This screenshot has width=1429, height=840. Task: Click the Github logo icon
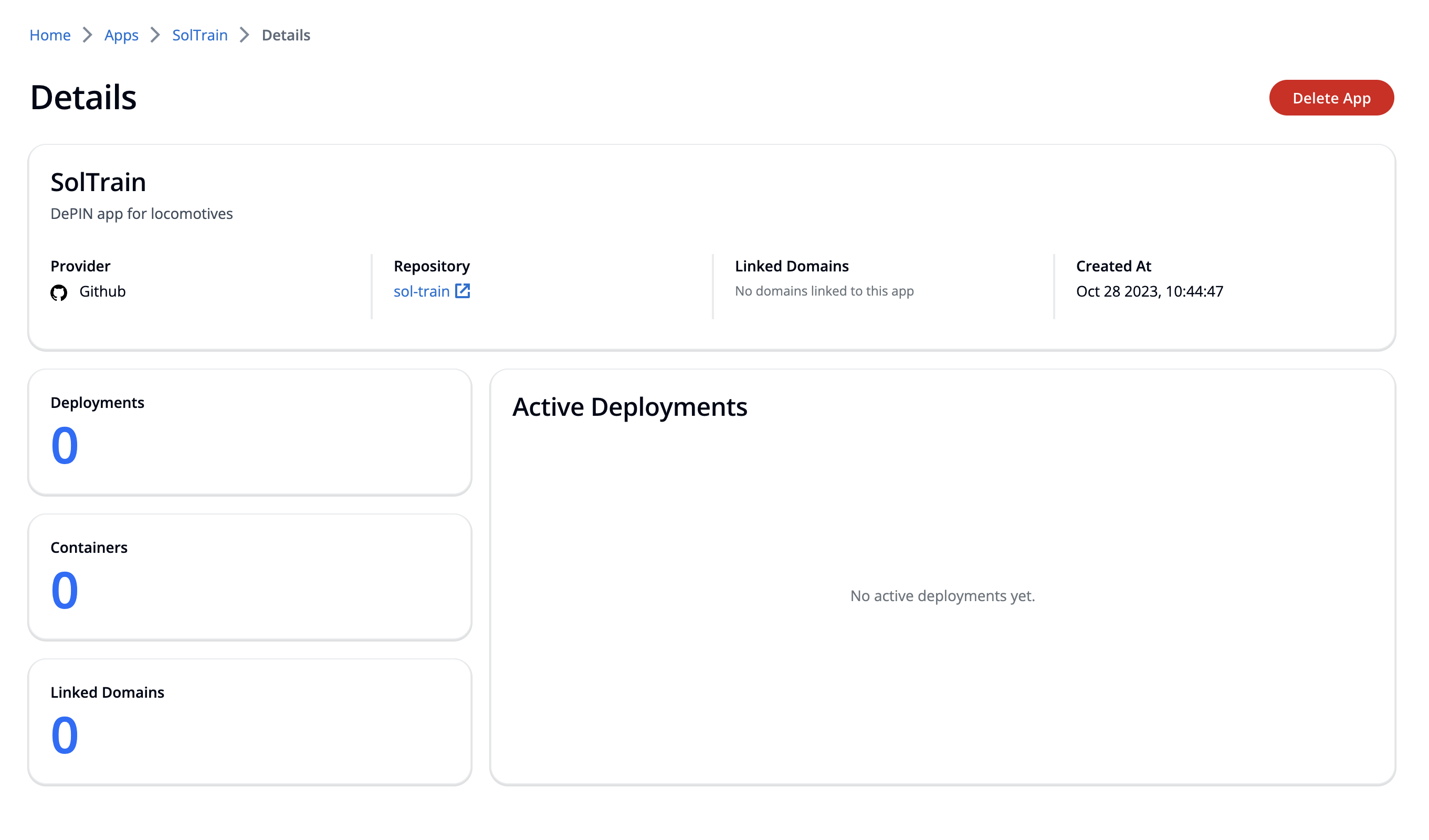pyautogui.click(x=59, y=292)
